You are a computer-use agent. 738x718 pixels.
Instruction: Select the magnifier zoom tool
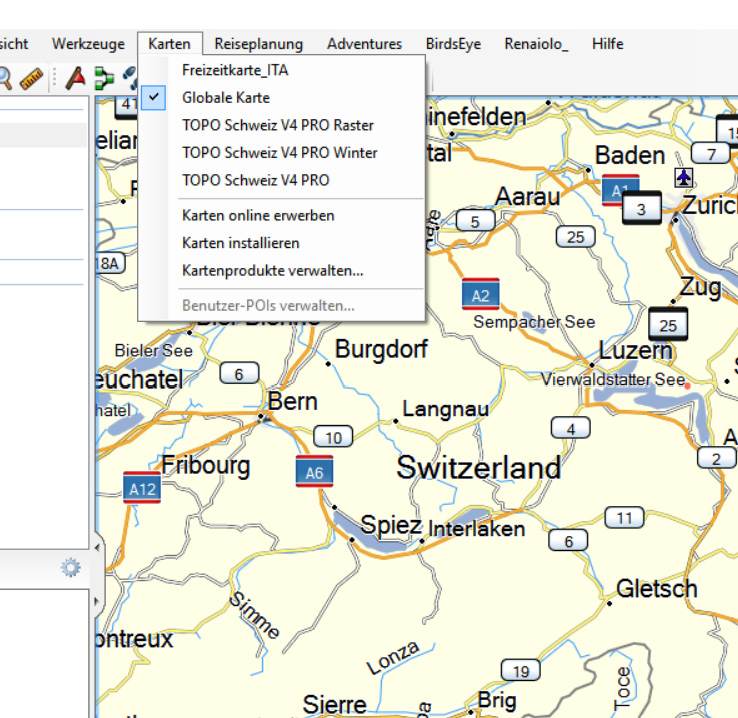[5, 78]
